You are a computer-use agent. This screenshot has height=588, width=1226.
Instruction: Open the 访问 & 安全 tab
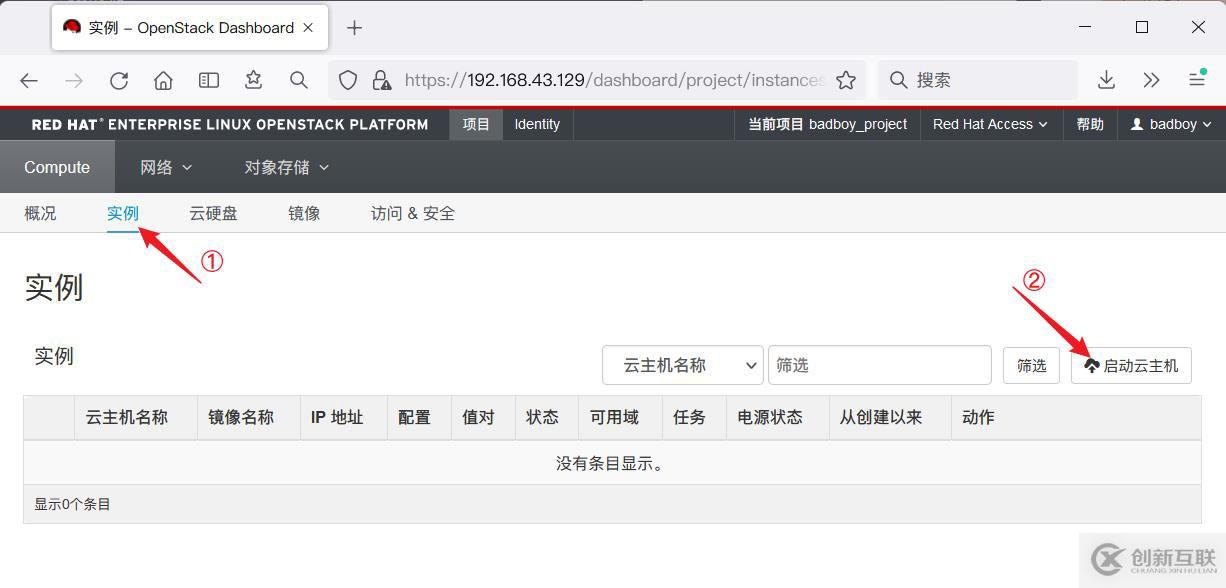(x=413, y=213)
